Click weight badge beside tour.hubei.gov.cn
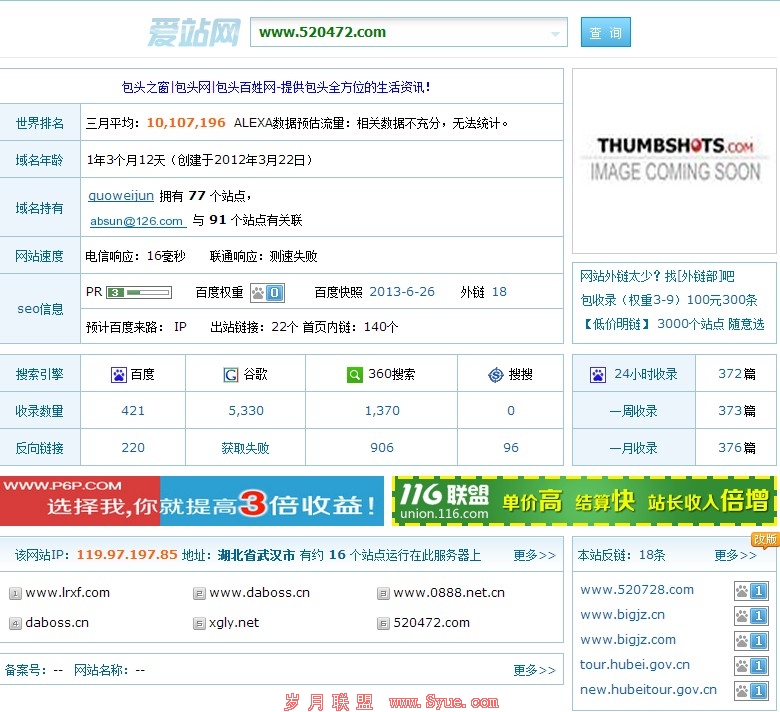Viewport: 780px width, 712px height. click(x=751, y=666)
